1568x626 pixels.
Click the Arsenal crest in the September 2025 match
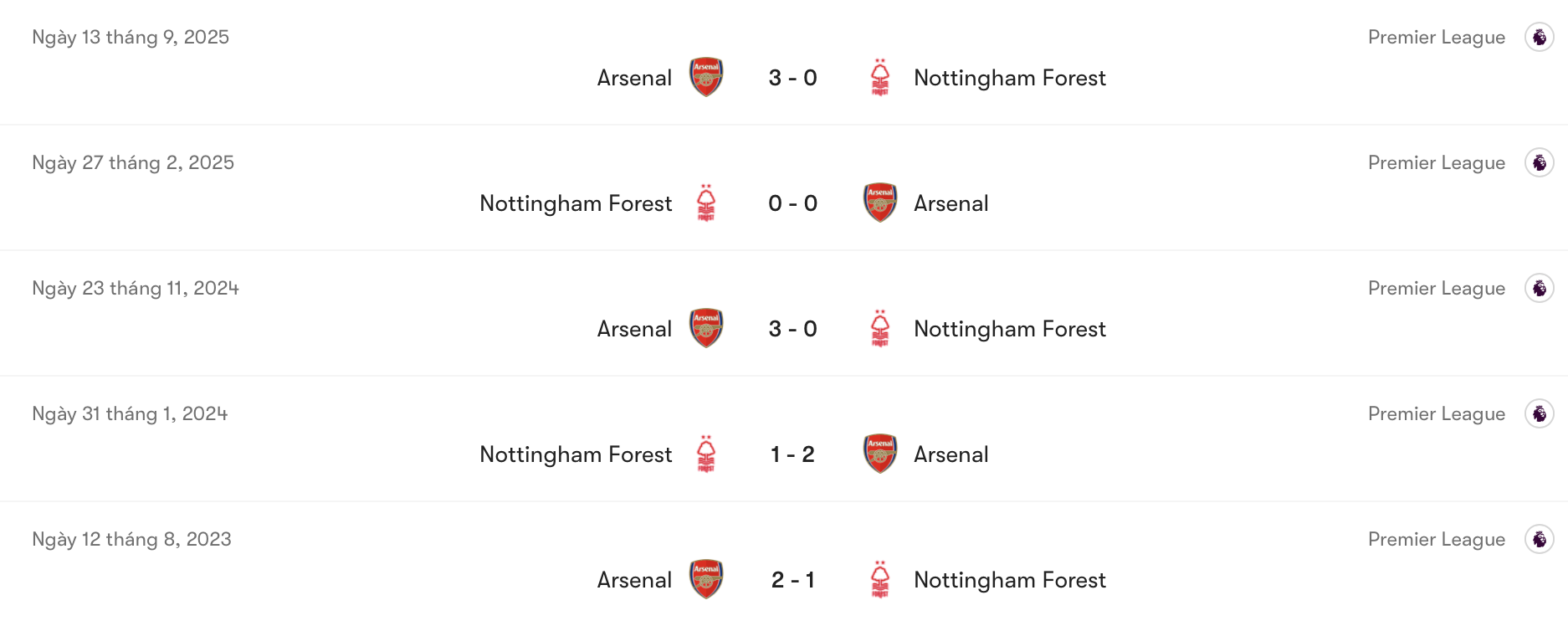click(x=705, y=77)
